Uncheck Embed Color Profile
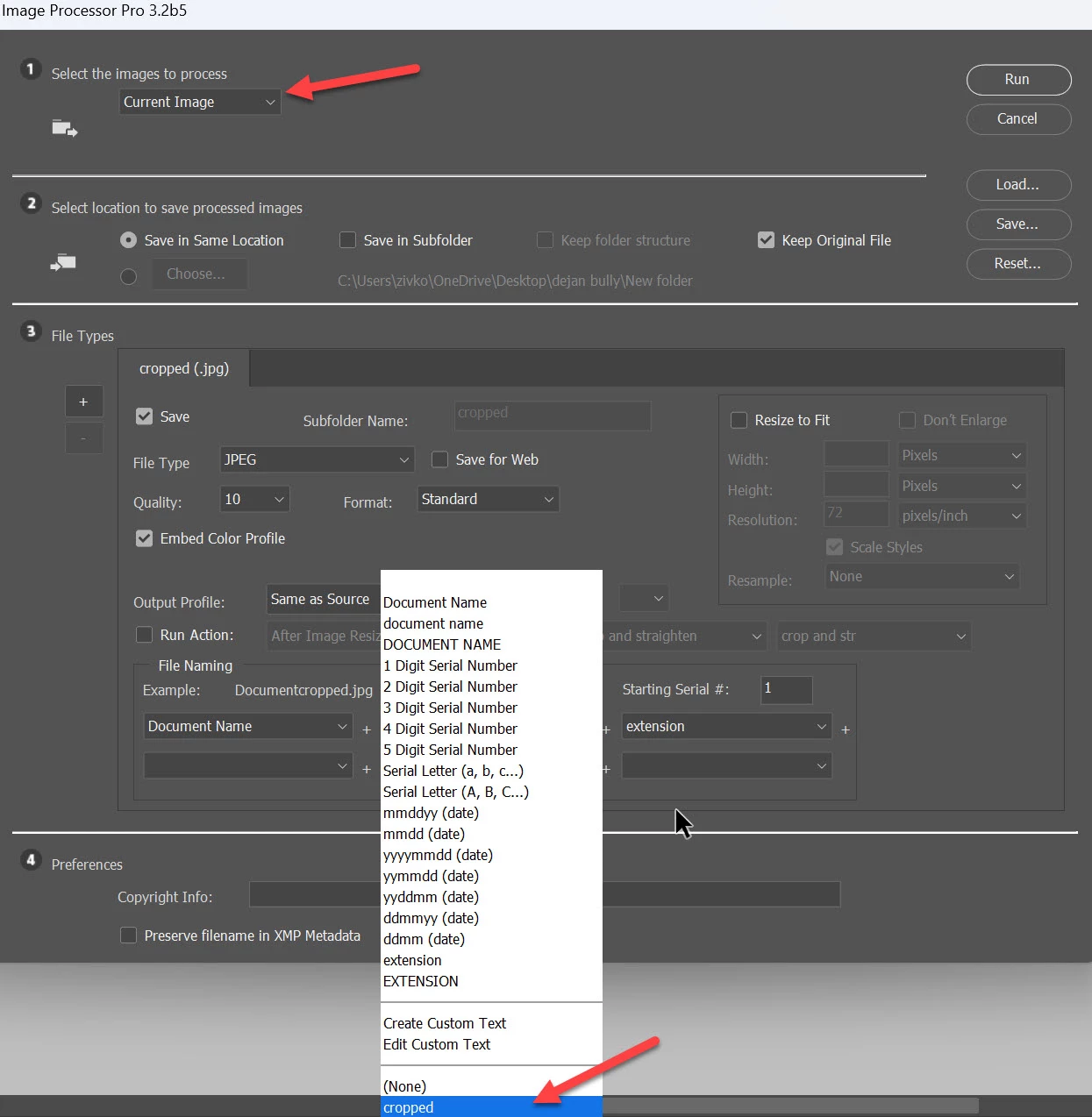1092x1117 pixels. [145, 538]
